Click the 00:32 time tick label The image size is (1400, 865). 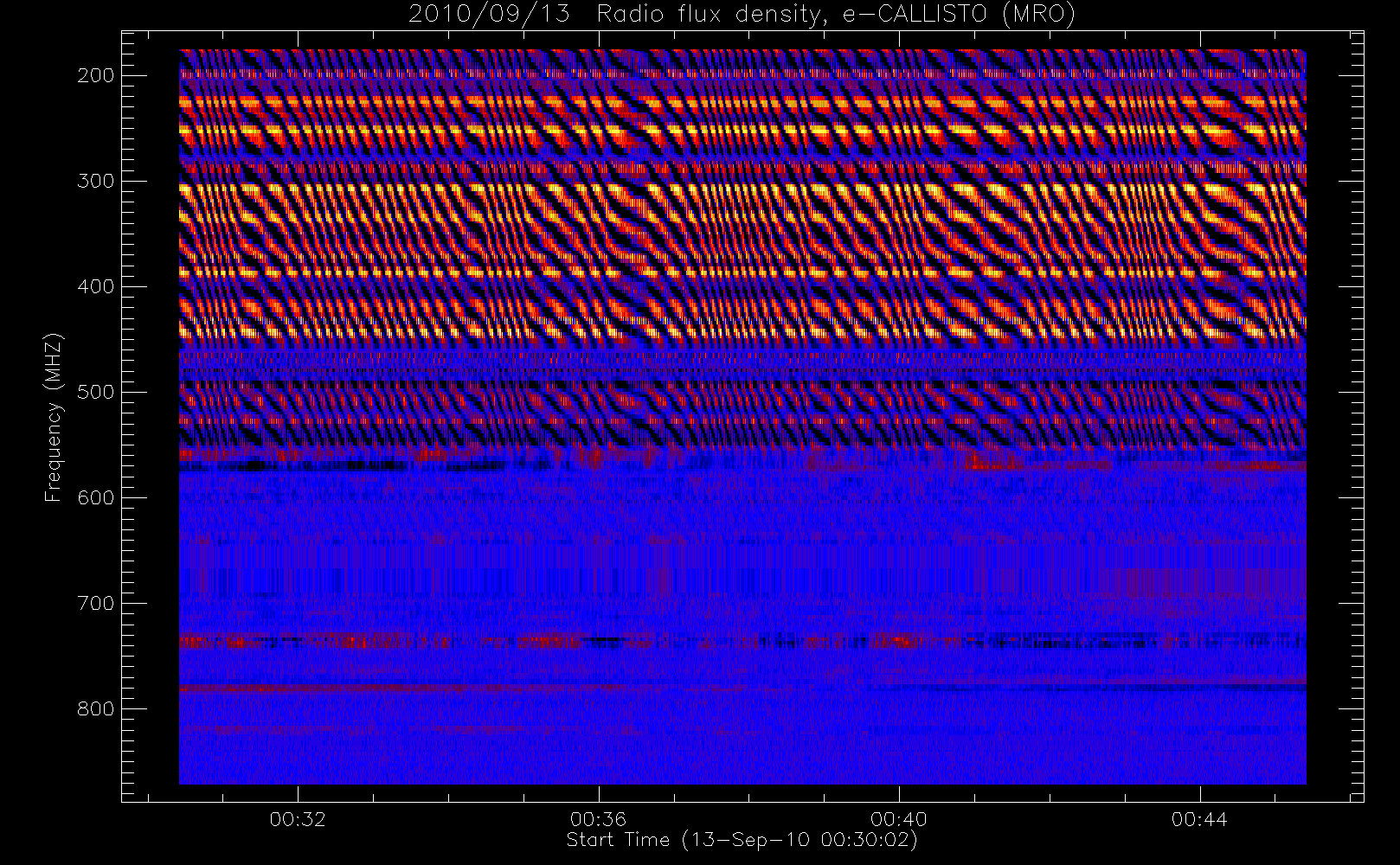point(298,819)
